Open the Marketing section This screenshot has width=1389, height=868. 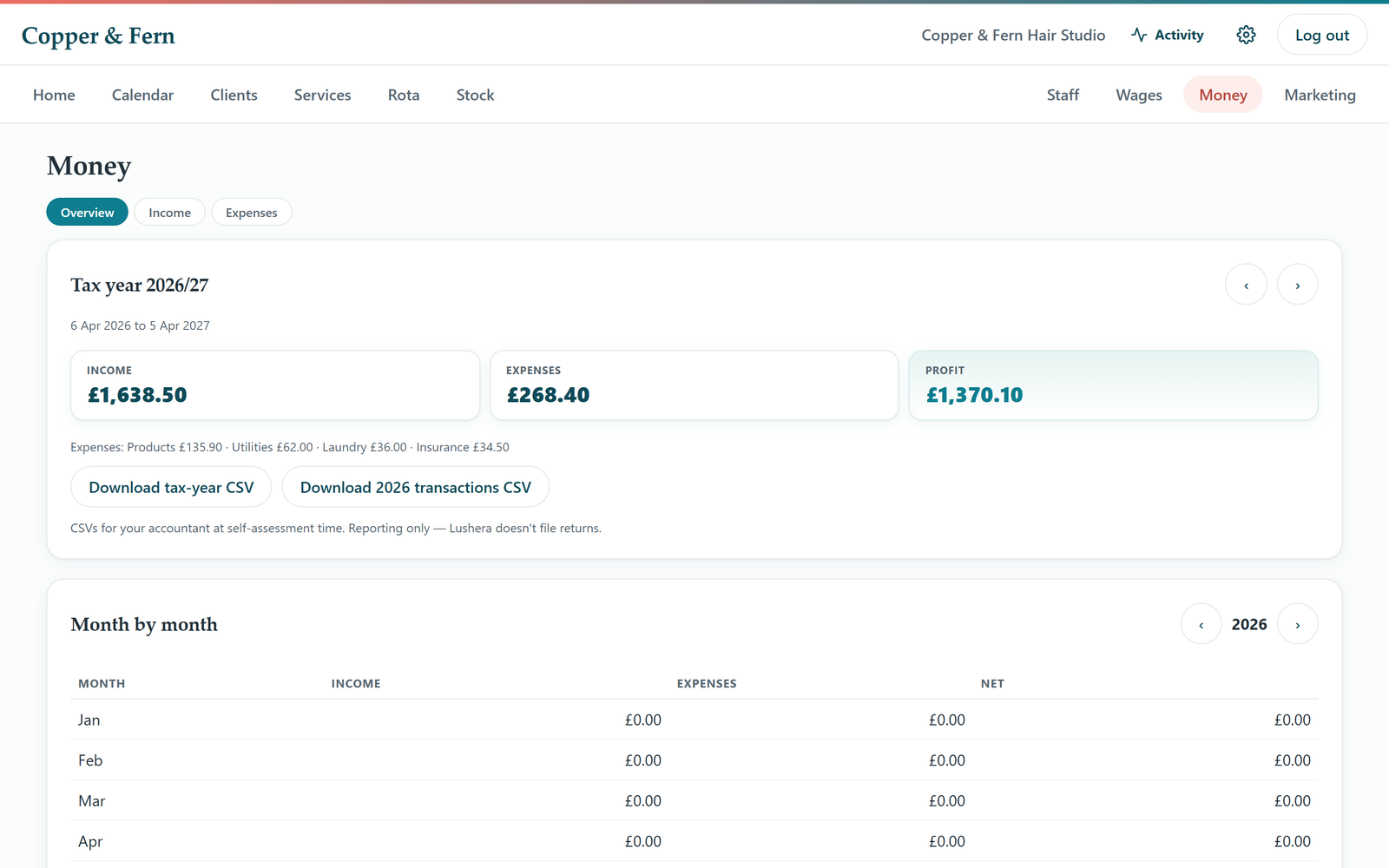pos(1320,95)
